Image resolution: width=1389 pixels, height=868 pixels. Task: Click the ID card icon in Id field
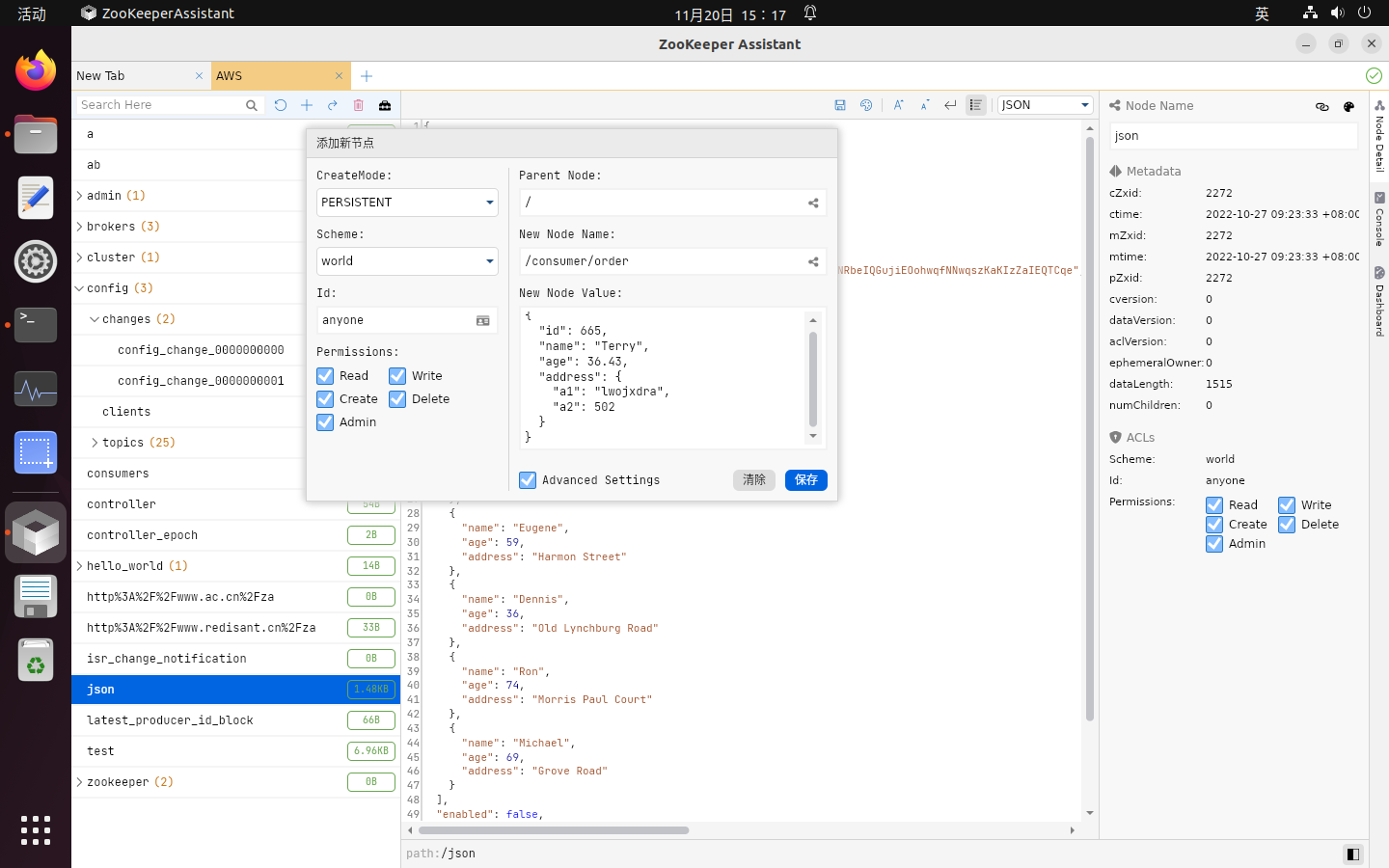tap(482, 320)
